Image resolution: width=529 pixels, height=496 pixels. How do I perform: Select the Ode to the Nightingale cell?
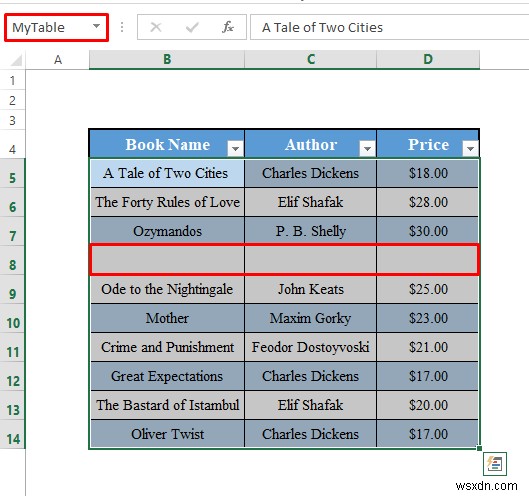tap(167, 289)
